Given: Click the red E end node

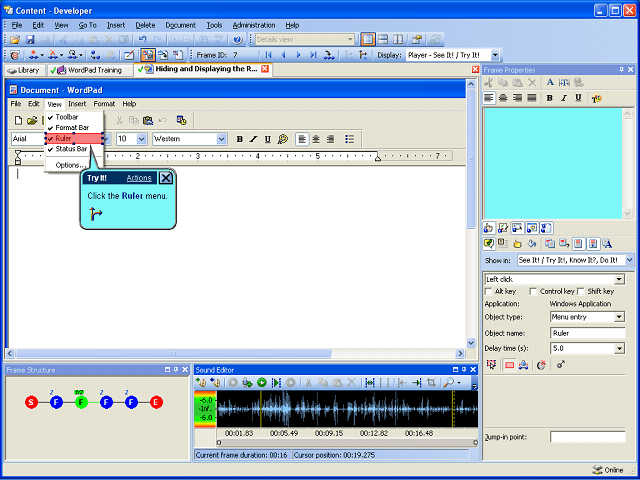Looking at the screenshot, I should (156, 402).
